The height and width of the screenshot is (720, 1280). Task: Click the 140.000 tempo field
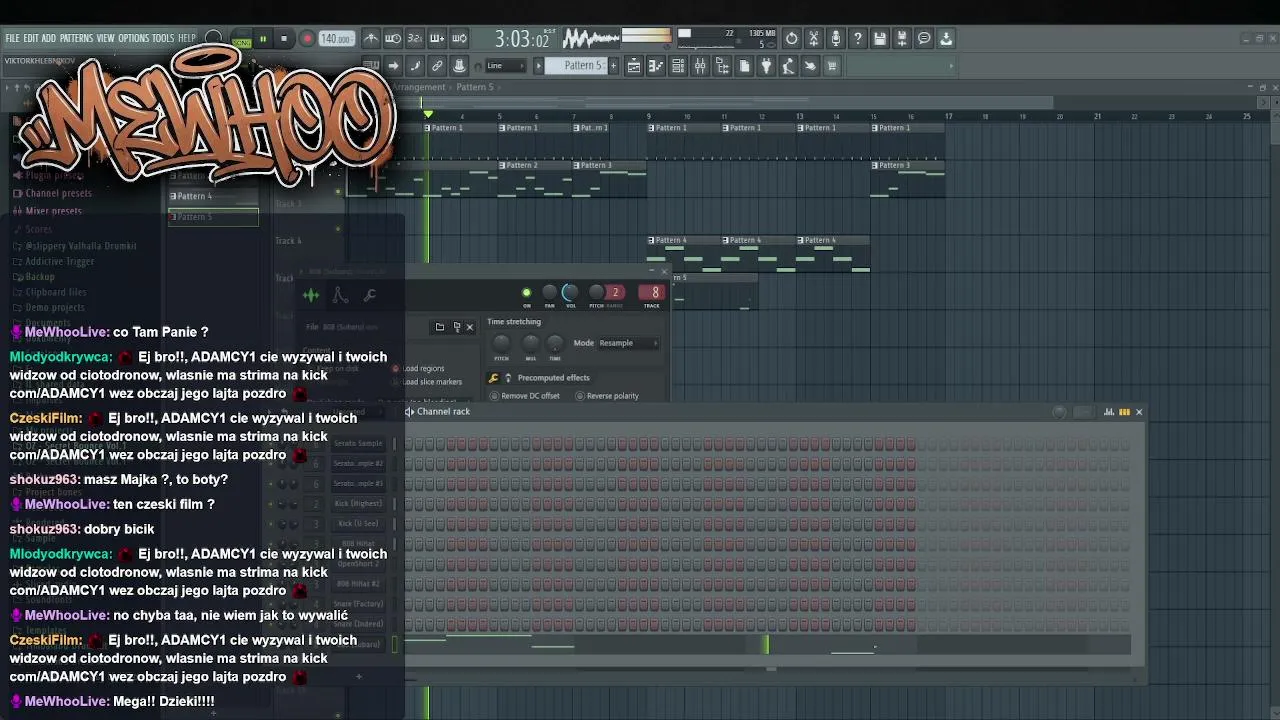336,39
